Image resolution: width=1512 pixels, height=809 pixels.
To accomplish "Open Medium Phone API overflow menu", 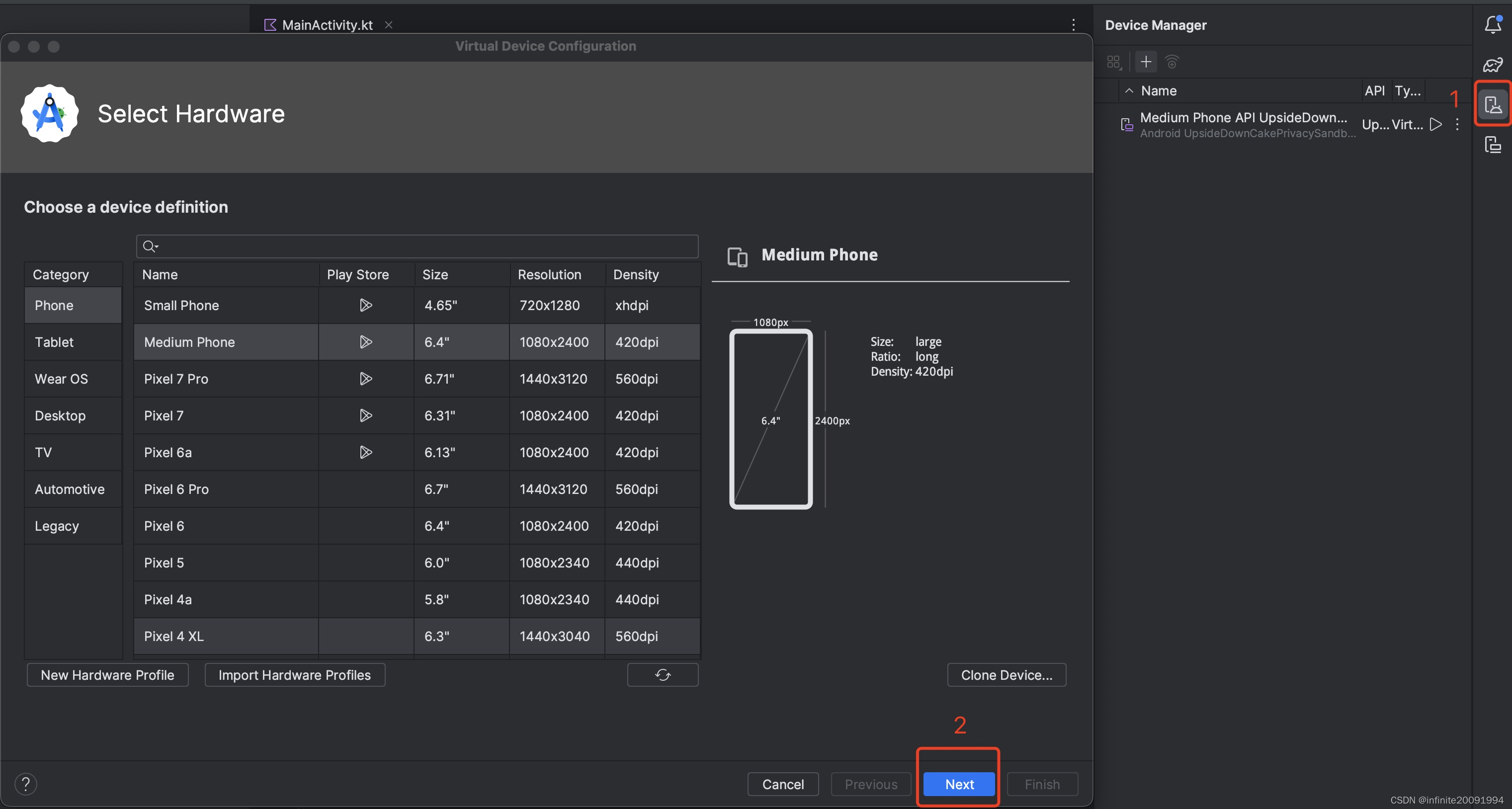I will 1457,124.
